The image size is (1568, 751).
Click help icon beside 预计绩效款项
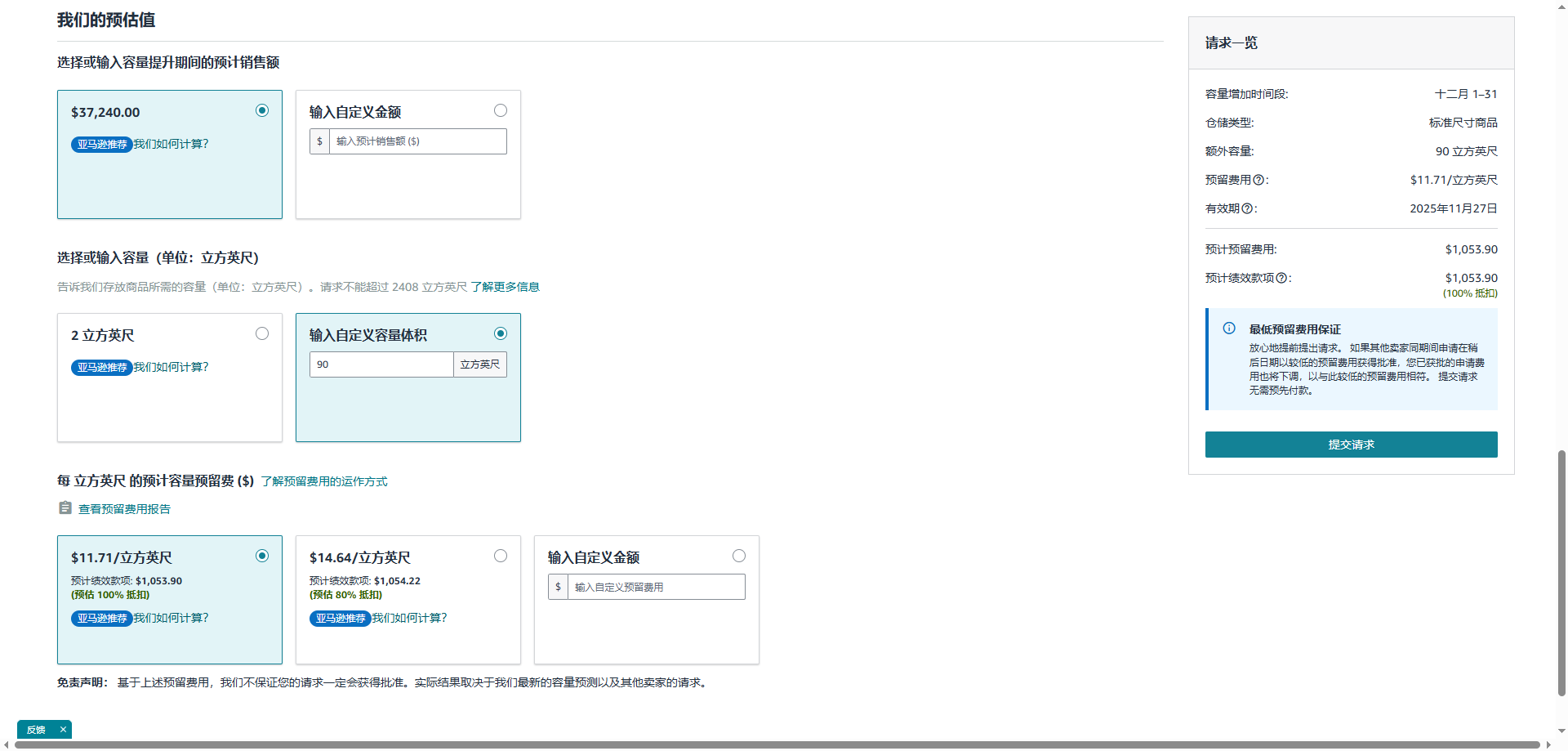[1281, 278]
